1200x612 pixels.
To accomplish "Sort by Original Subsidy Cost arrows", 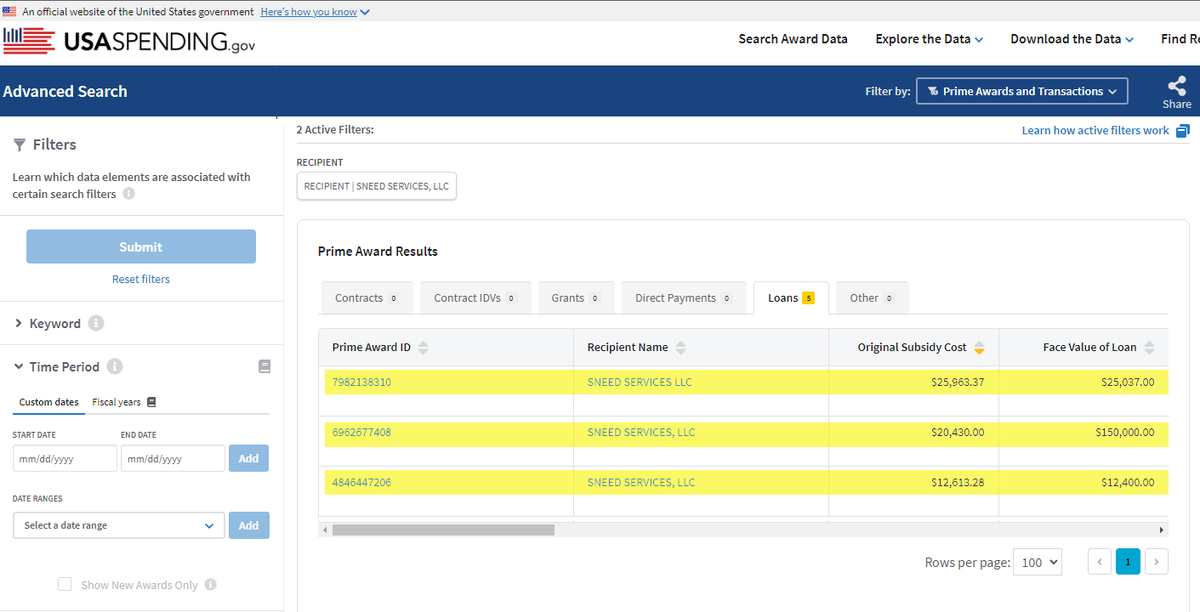I will click(x=979, y=347).
